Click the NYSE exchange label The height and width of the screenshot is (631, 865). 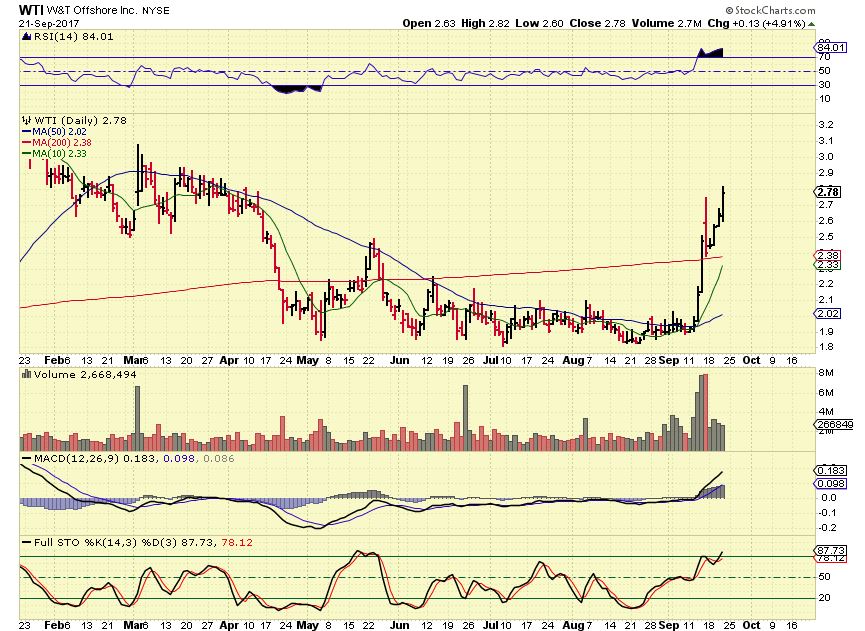[x=156, y=10]
